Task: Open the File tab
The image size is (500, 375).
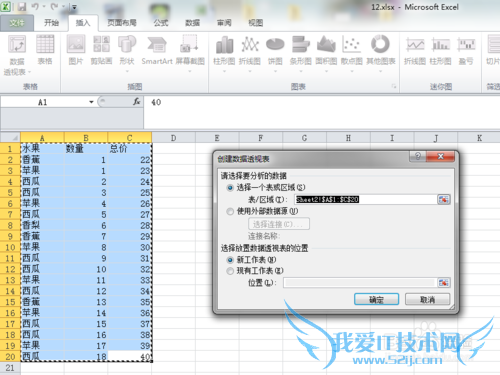Action: [x=17, y=23]
